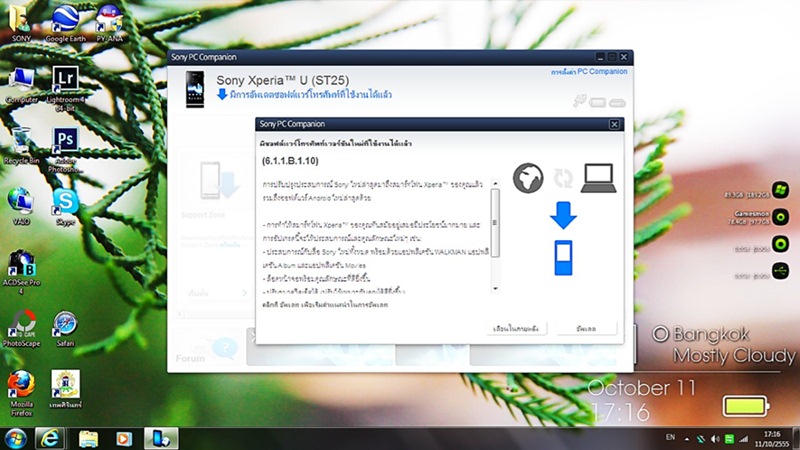Click the Windows logo drive gadget icon
The height and width of the screenshot is (450, 800).
(x=780, y=190)
